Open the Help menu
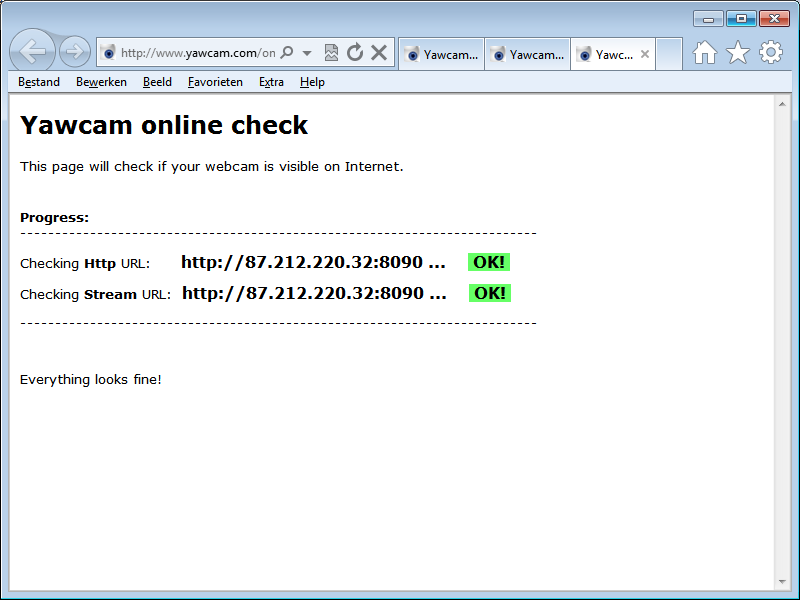The height and width of the screenshot is (600, 800). point(312,82)
